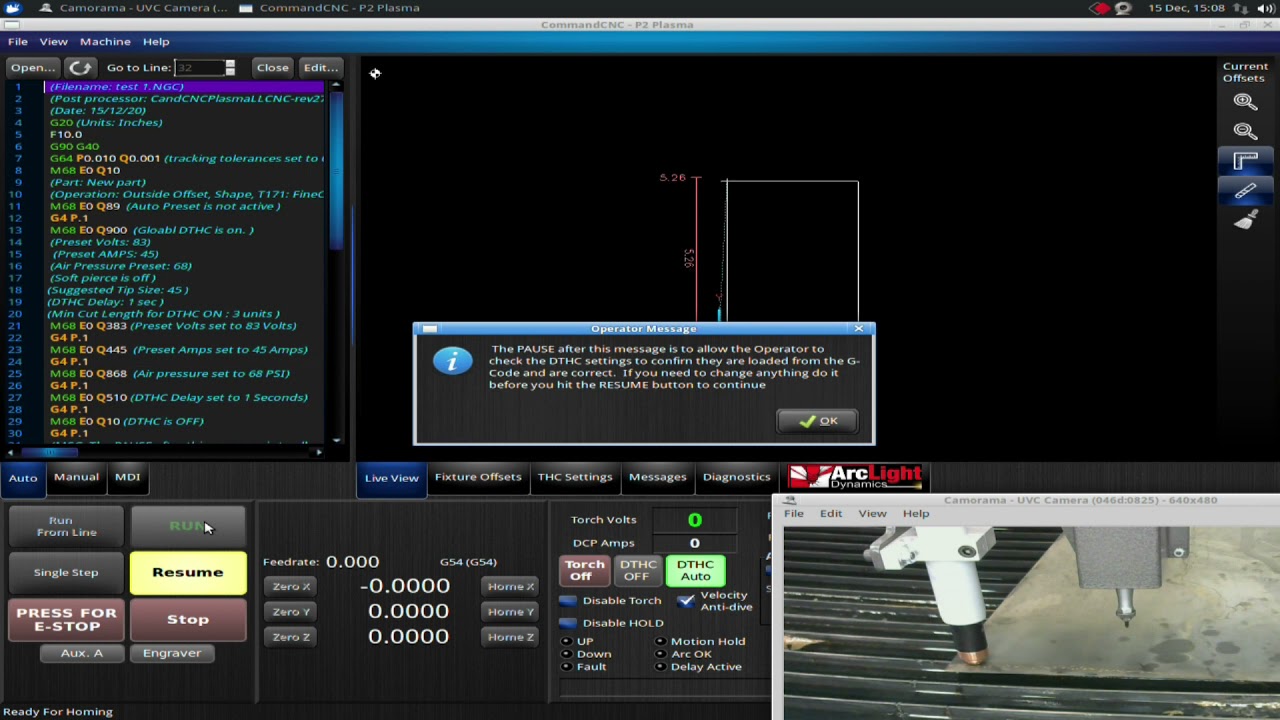The image size is (1280, 720).
Task: Open the Machine menu
Action: click(105, 42)
